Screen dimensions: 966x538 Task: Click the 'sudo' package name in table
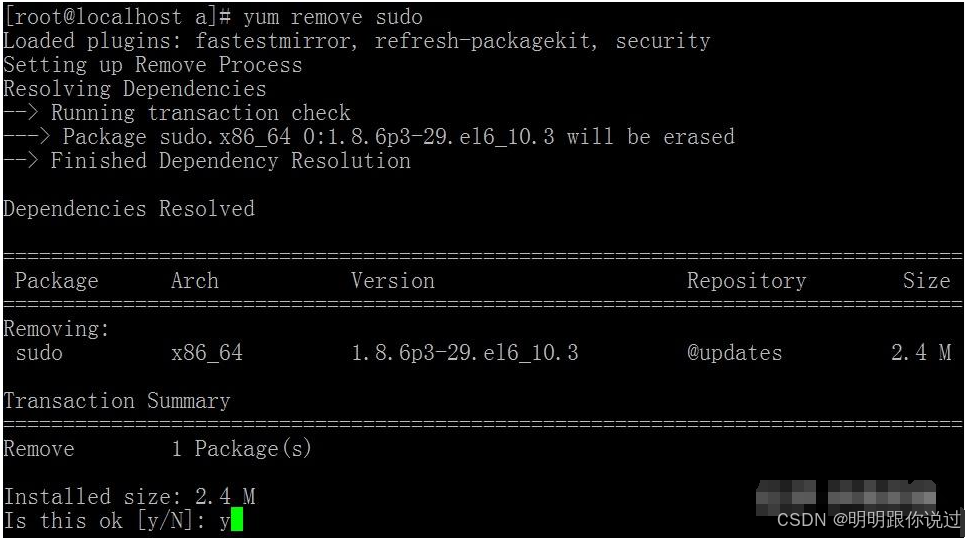[39, 353]
